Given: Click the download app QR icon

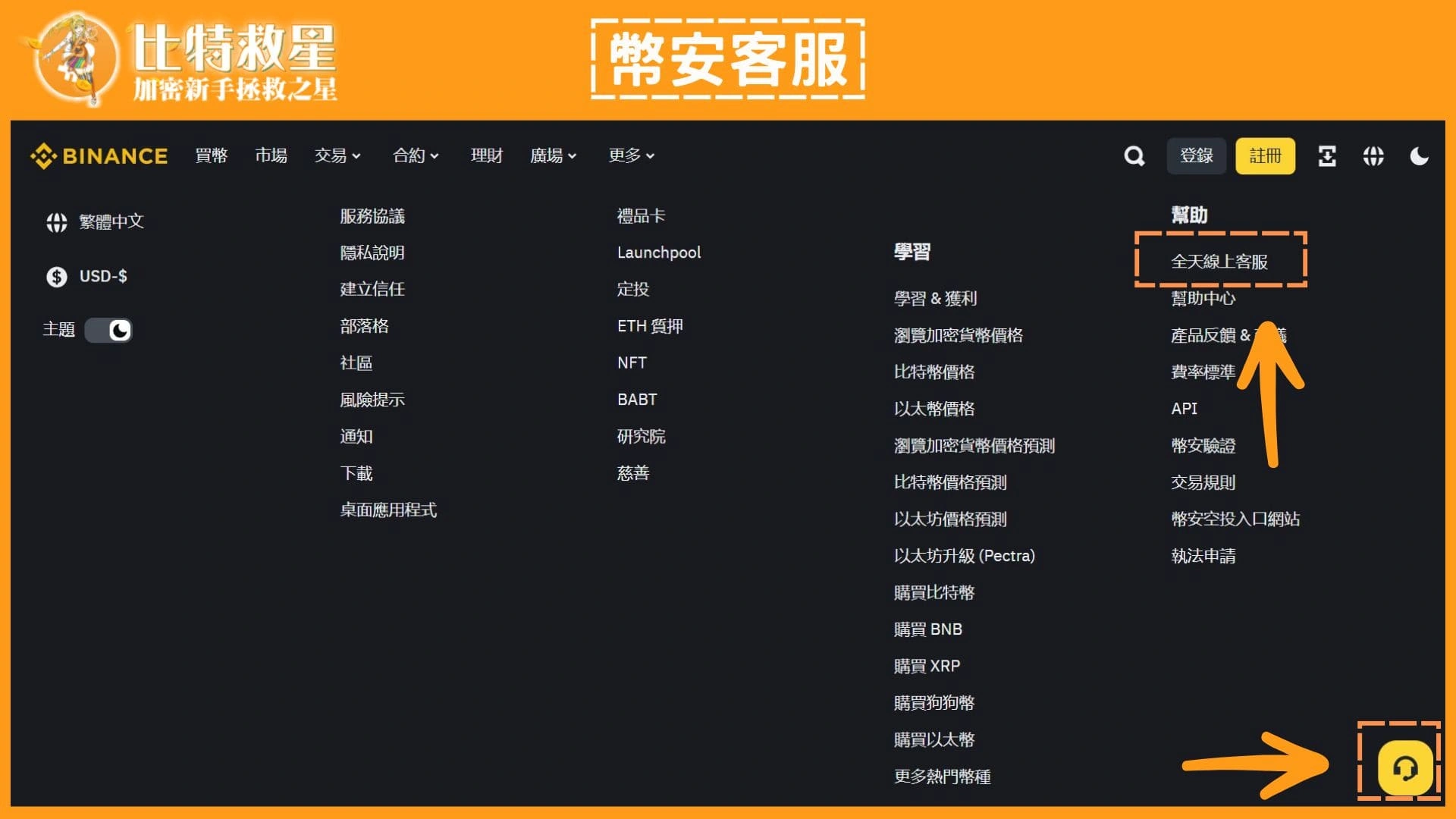Looking at the screenshot, I should [x=1327, y=156].
